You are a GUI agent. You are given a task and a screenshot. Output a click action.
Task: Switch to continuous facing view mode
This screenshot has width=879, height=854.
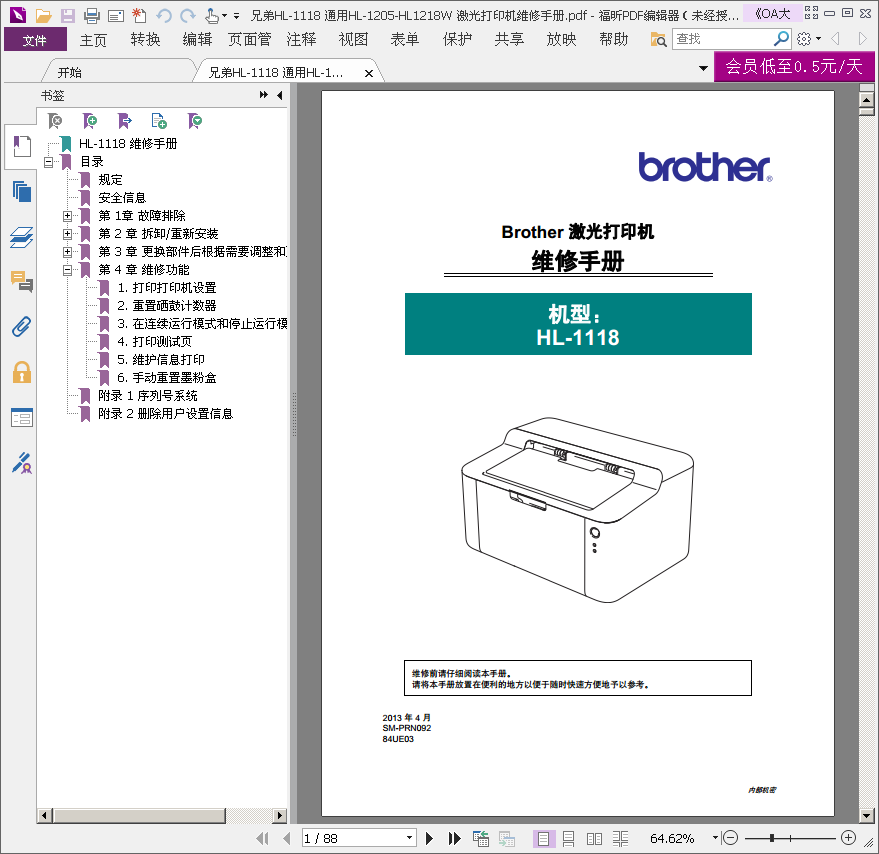620,838
